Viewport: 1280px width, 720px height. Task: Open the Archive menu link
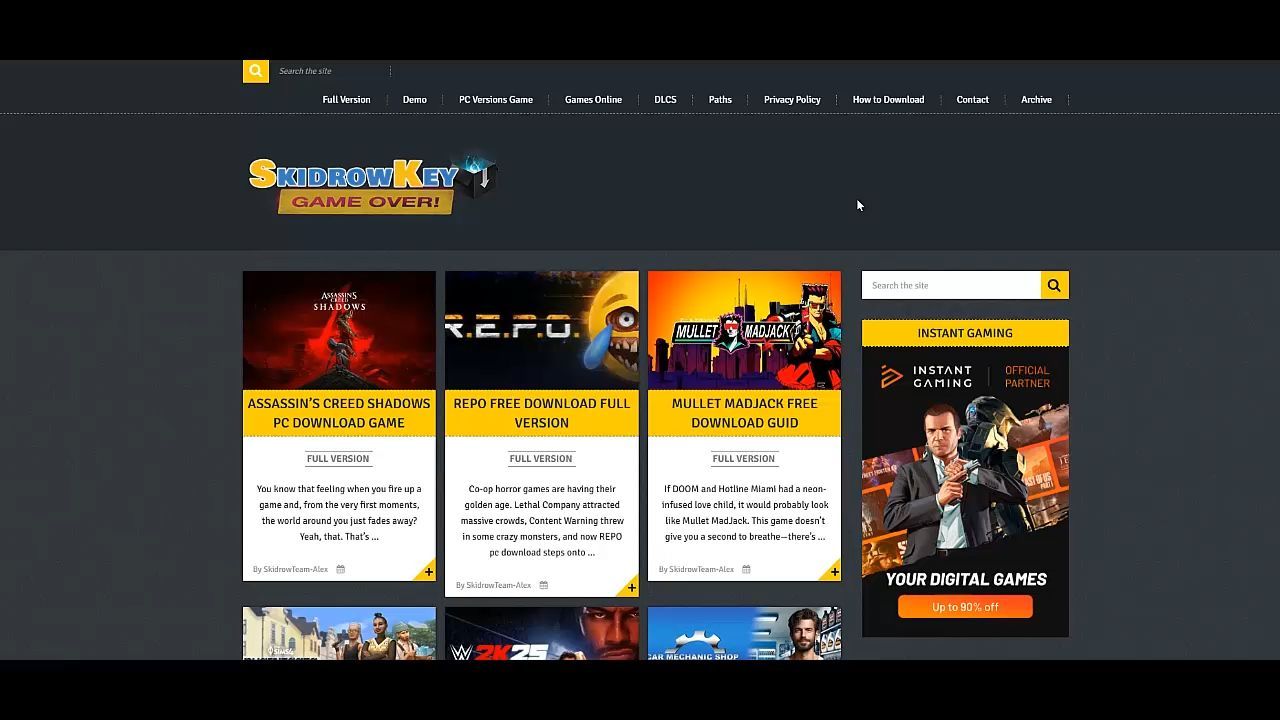tap(1036, 99)
